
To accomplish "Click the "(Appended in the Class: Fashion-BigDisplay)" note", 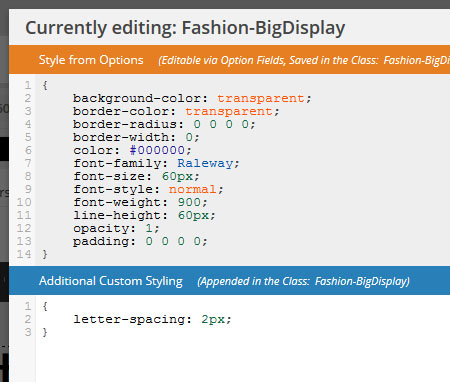I will coord(303,281).
